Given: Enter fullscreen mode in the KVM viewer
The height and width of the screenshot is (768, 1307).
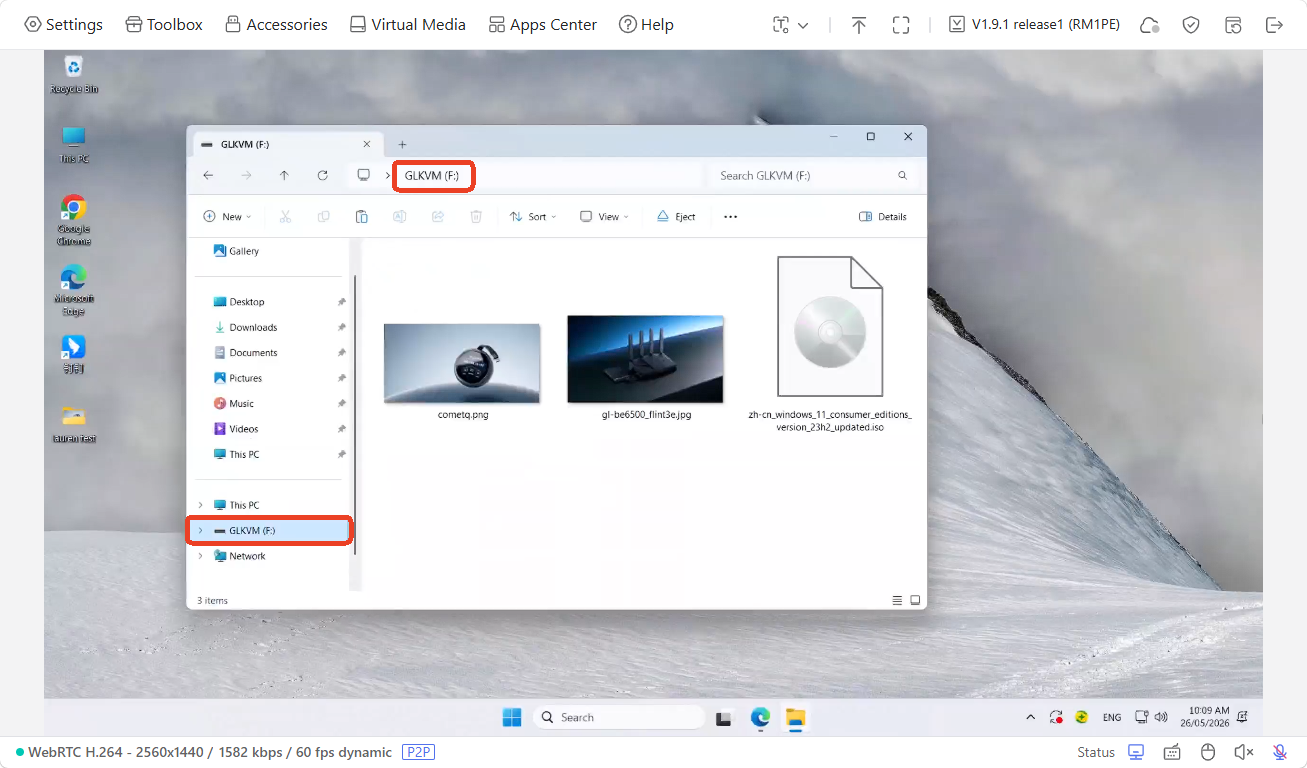Looking at the screenshot, I should (x=901, y=25).
